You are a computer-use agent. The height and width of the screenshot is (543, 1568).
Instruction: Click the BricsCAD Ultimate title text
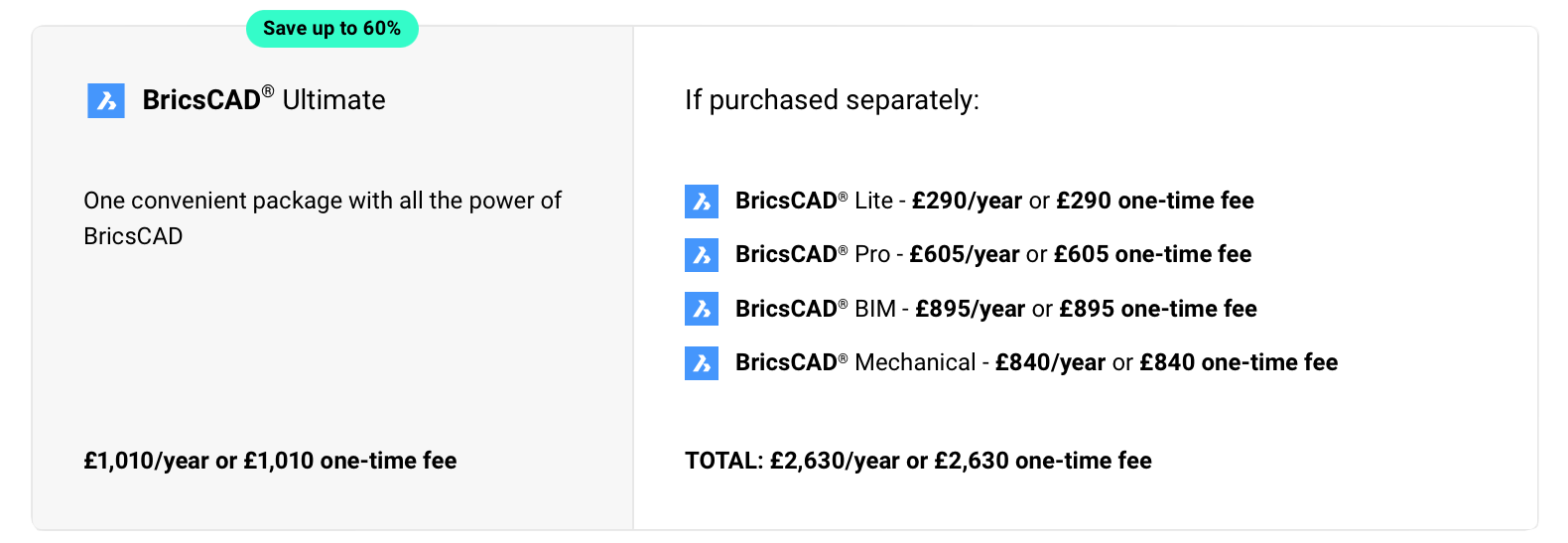pos(264,100)
